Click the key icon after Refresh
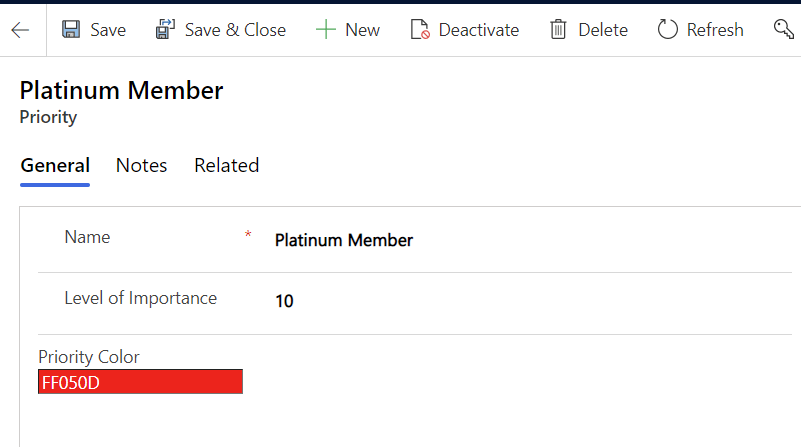Screen dimensions: 801x447 (784, 30)
